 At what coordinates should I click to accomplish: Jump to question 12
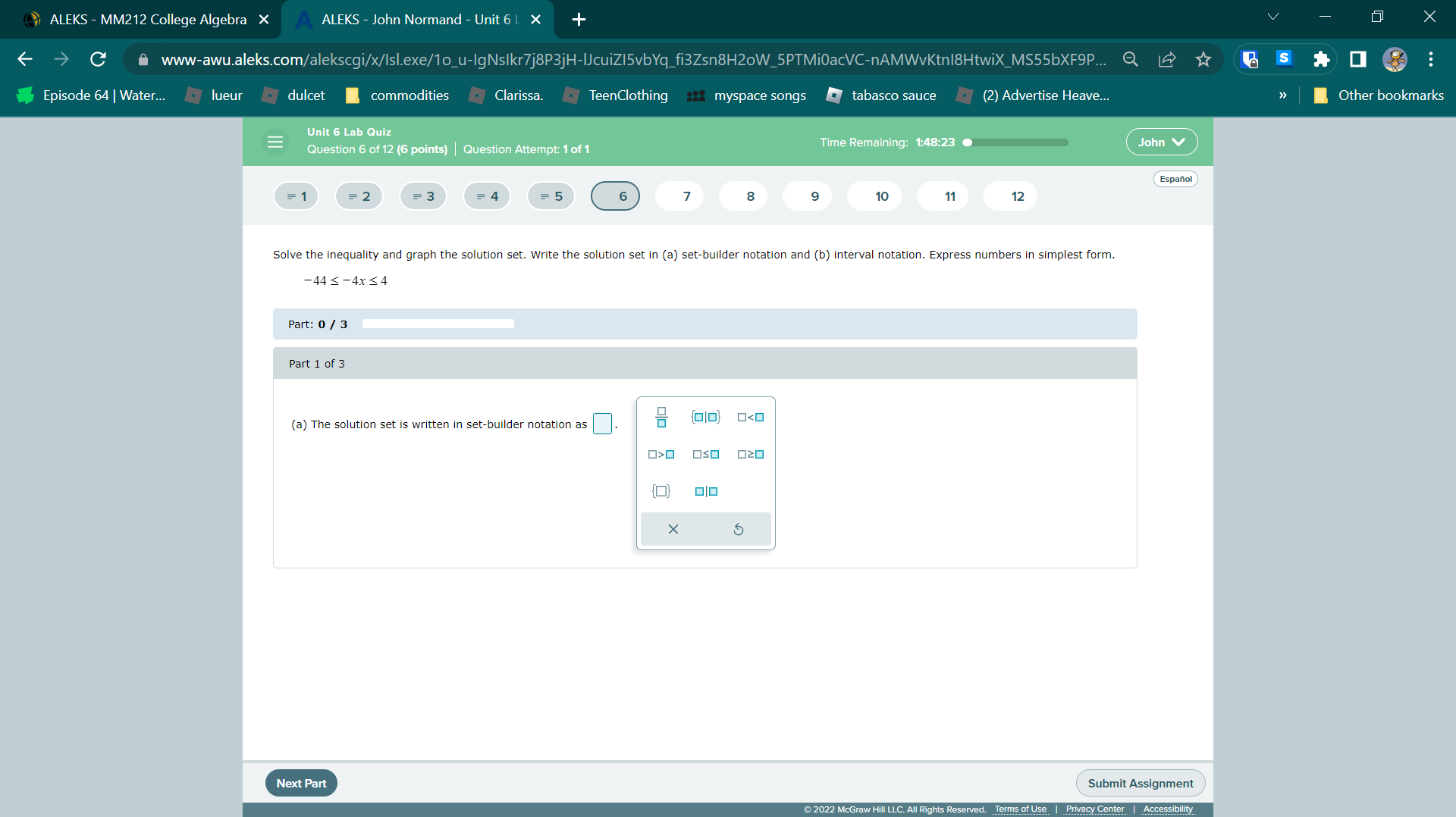pyautogui.click(x=1010, y=196)
